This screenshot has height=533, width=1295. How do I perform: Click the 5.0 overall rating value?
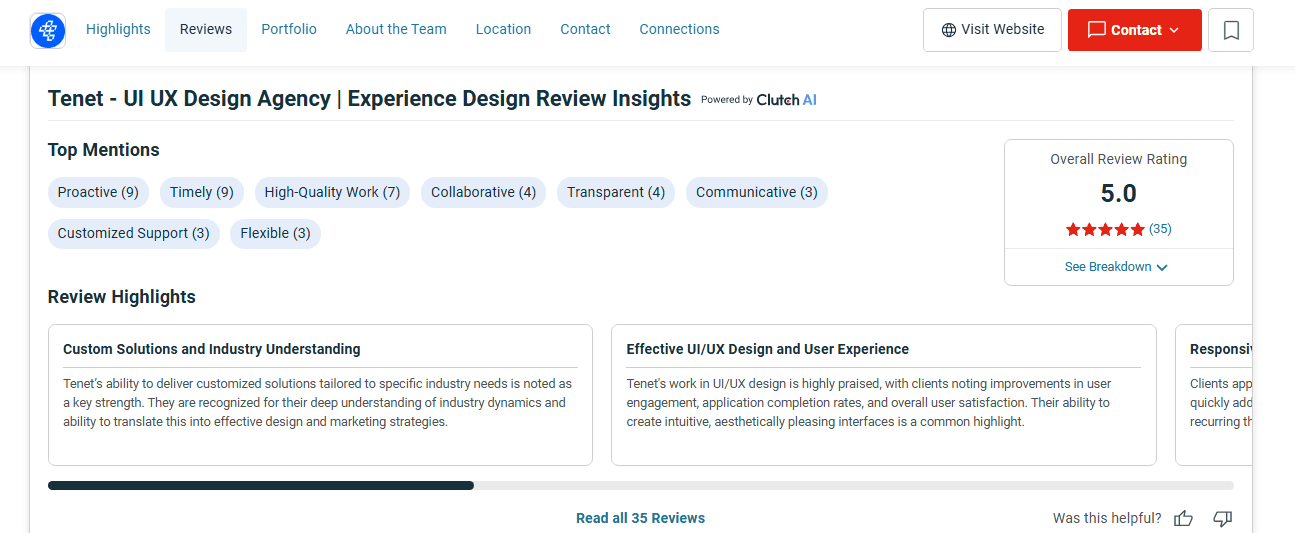pos(1118,193)
